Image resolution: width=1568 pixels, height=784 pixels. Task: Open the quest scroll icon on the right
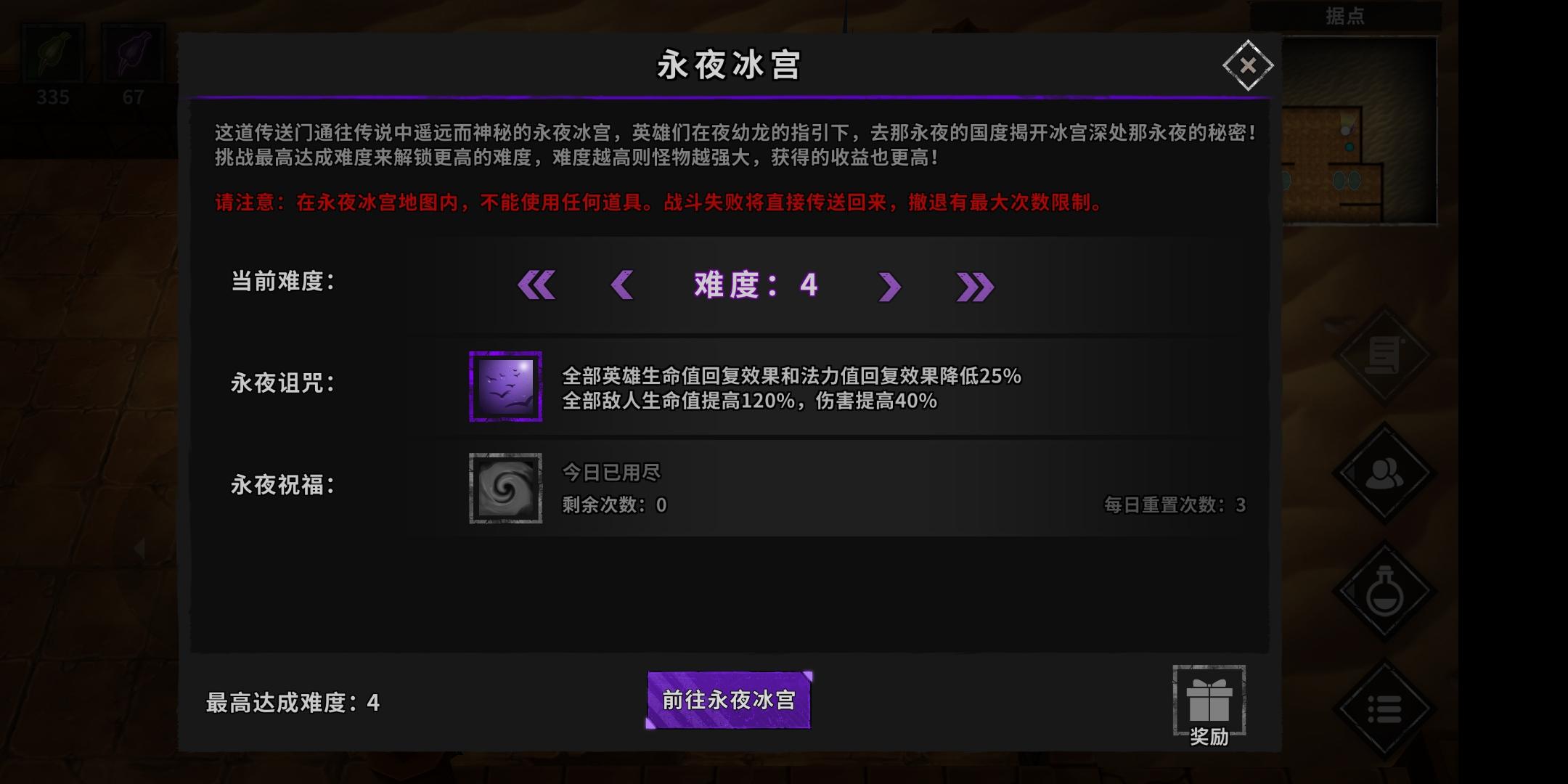coord(1384,356)
